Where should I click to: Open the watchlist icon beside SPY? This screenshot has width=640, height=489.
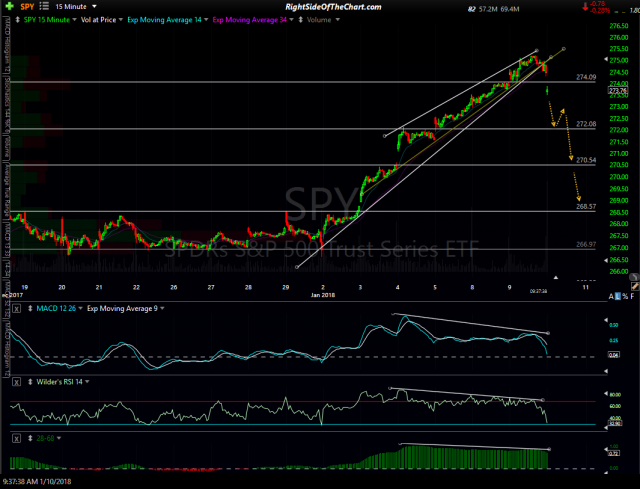44,6
